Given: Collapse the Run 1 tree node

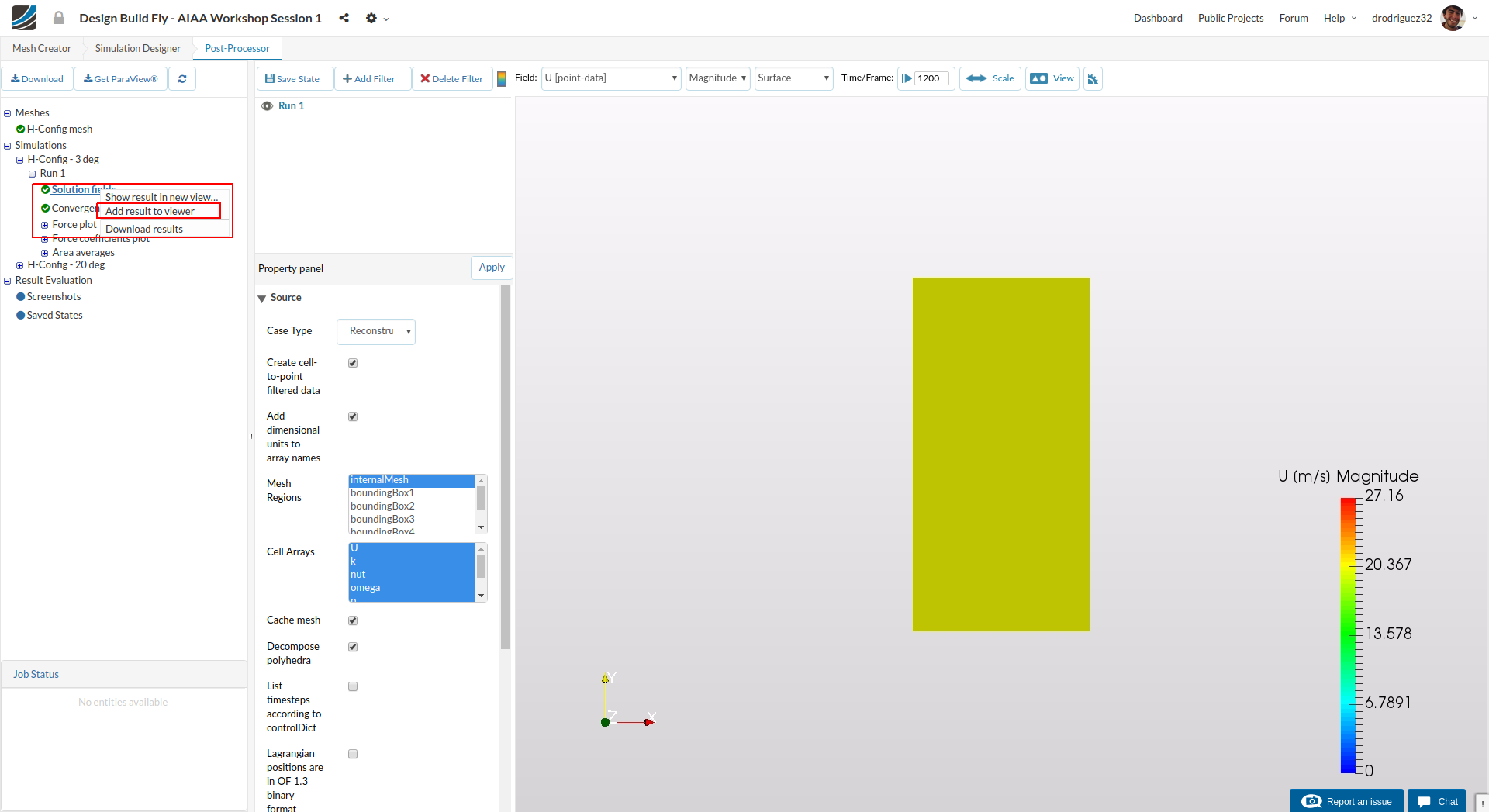Looking at the screenshot, I should point(32,174).
